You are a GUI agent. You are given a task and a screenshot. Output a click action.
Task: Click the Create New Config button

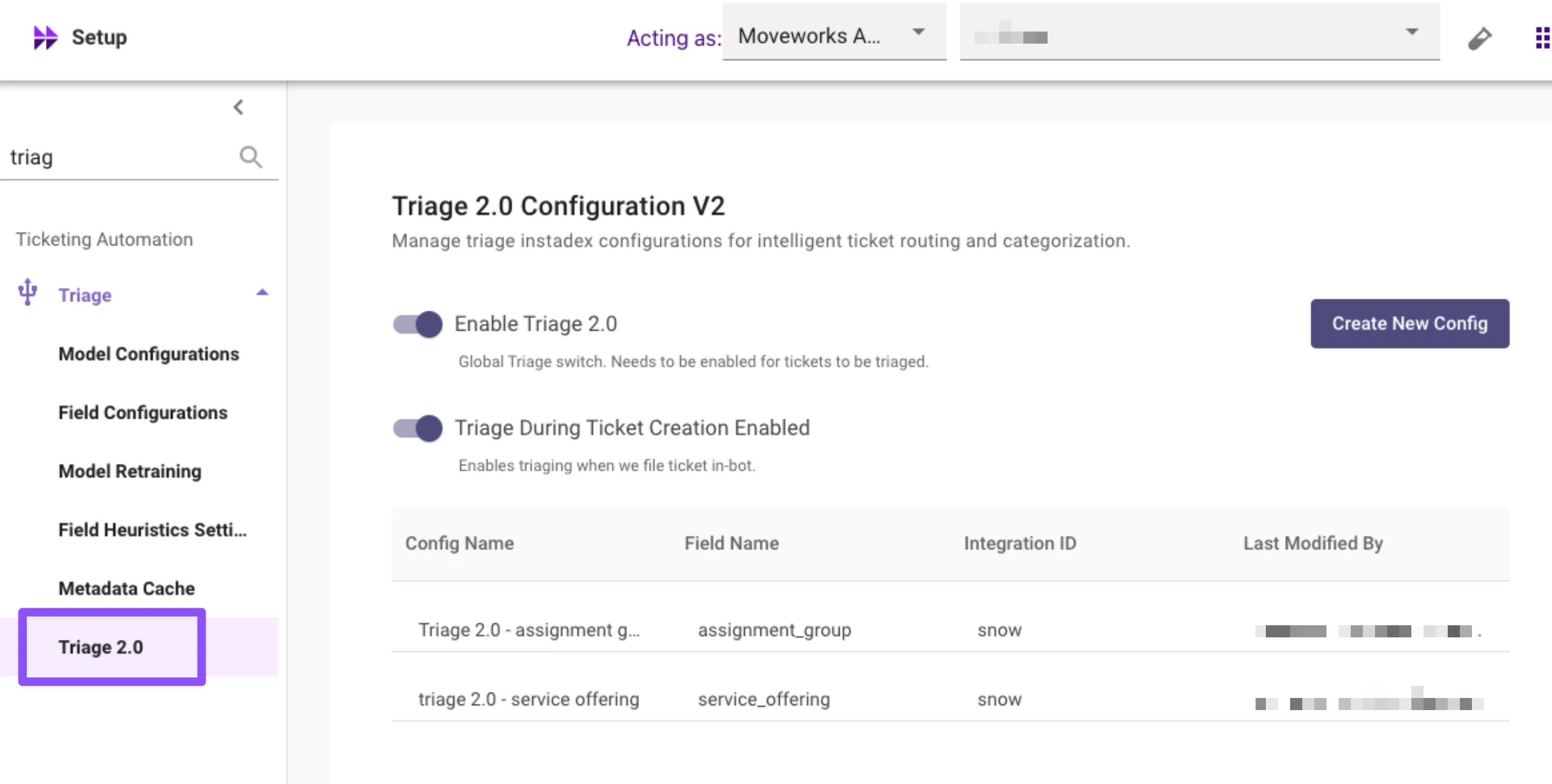tap(1410, 324)
